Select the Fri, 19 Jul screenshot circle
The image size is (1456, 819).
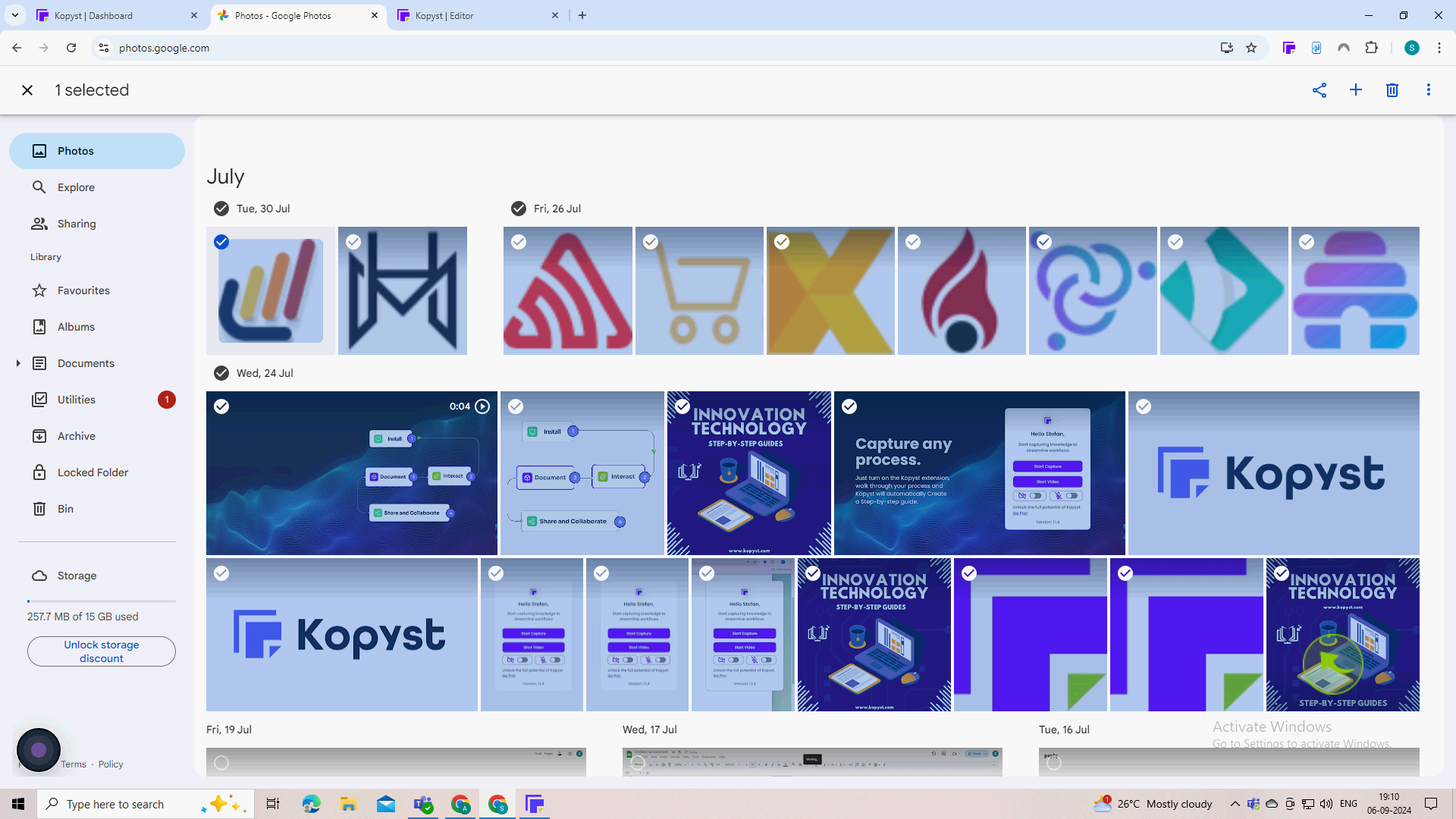pyautogui.click(x=221, y=763)
